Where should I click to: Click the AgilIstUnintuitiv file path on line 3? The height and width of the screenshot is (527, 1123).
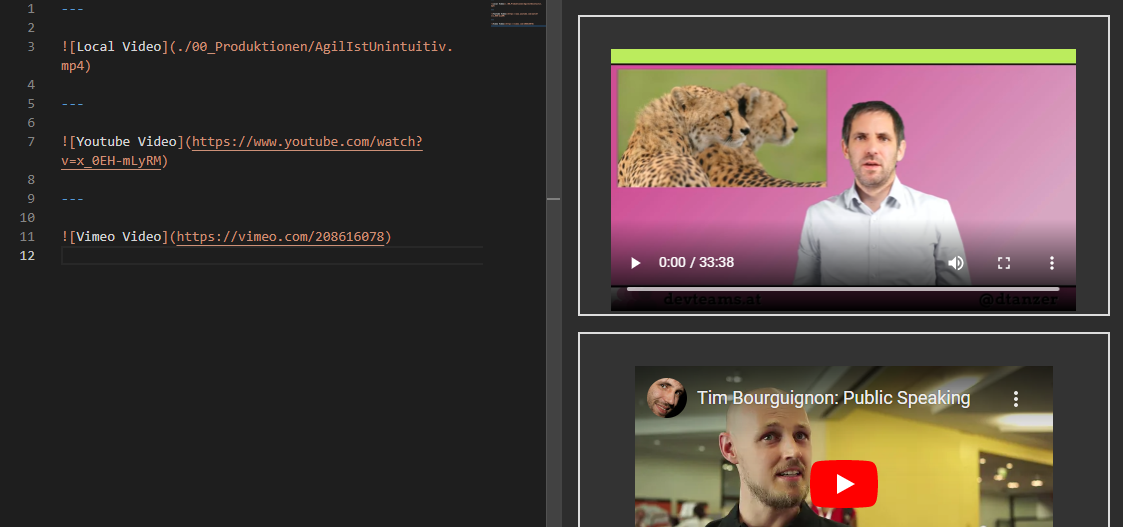pyautogui.click(x=315, y=47)
